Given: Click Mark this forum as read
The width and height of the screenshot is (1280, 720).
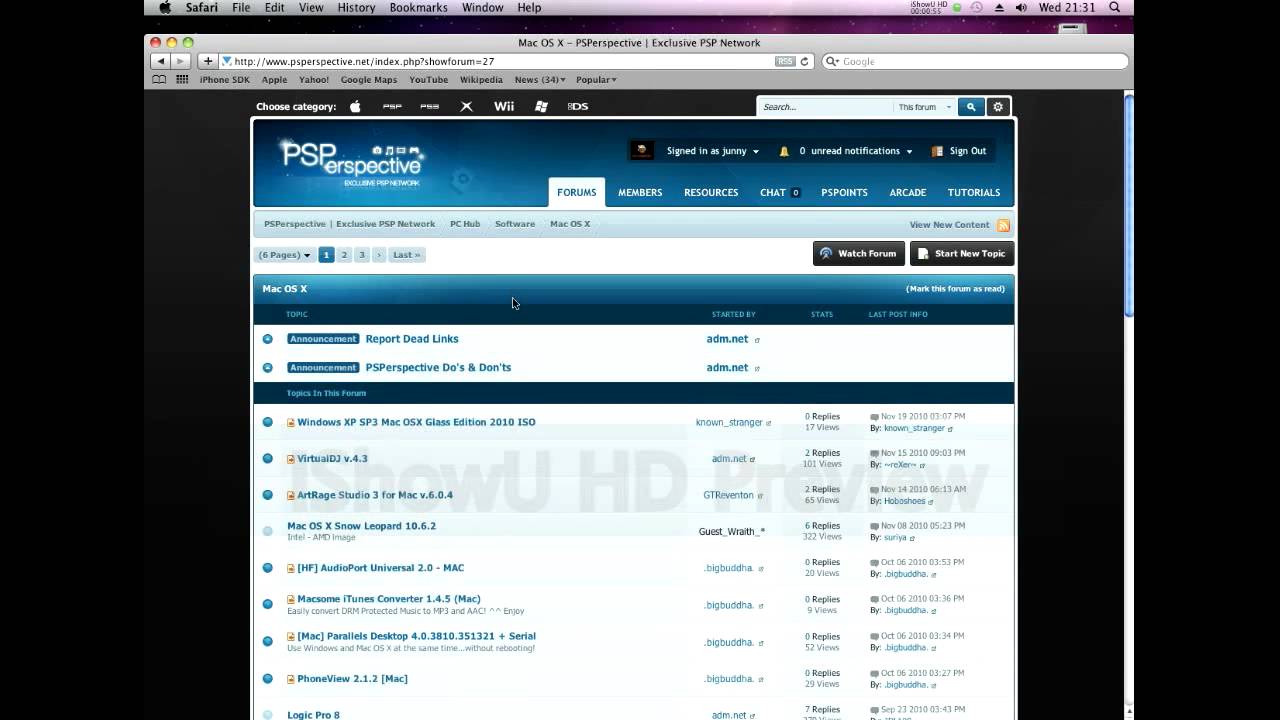Looking at the screenshot, I should click(955, 289).
